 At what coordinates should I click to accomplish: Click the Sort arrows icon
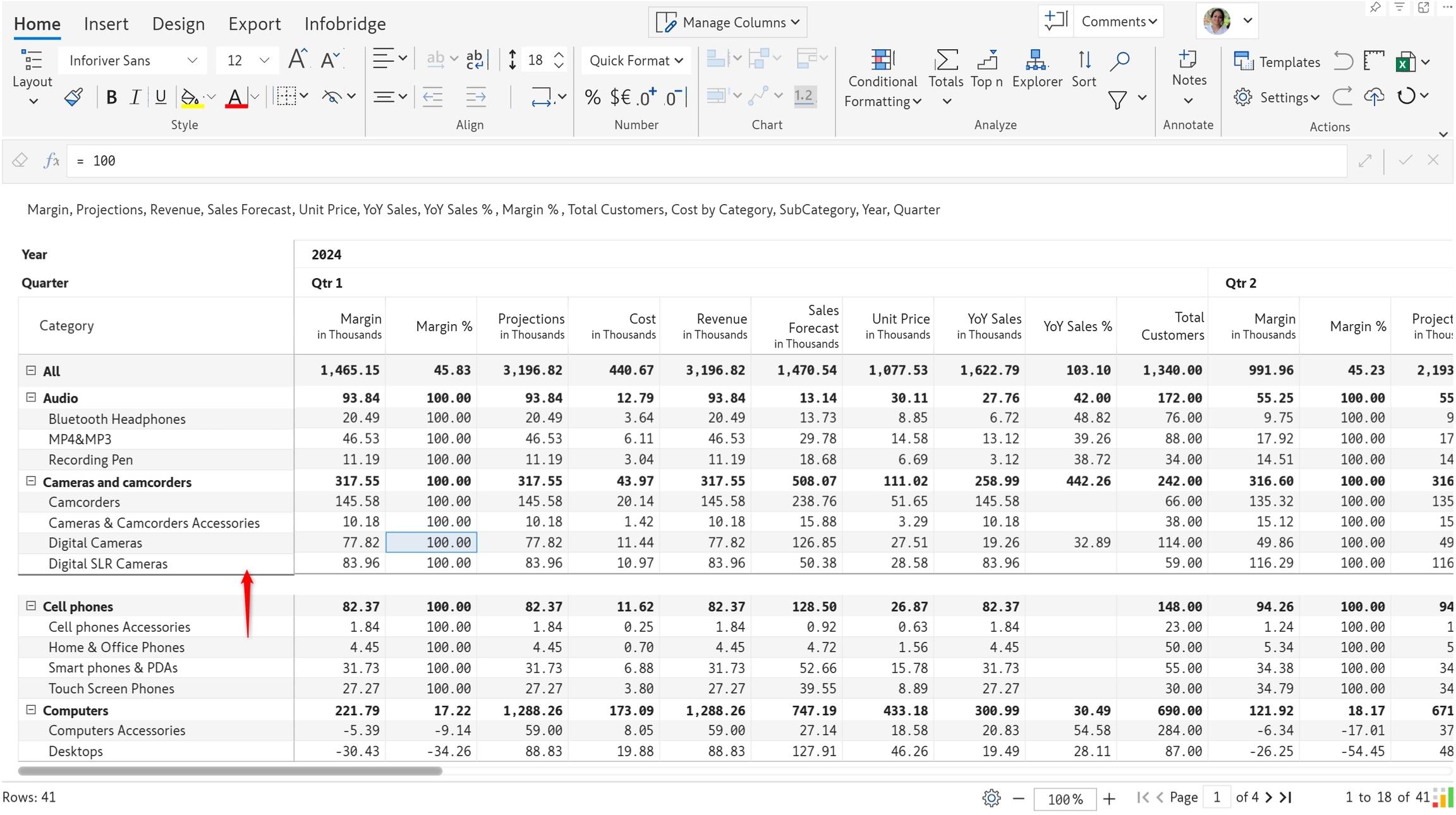click(1084, 60)
